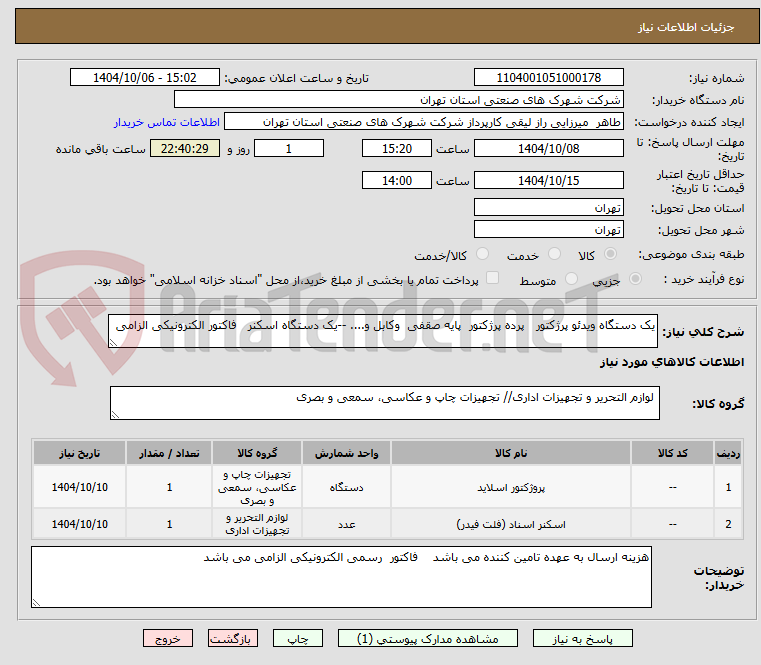Click the 'شرح کلی نیاز' description text area
761x665 pixels.
pyautogui.click(x=383, y=331)
